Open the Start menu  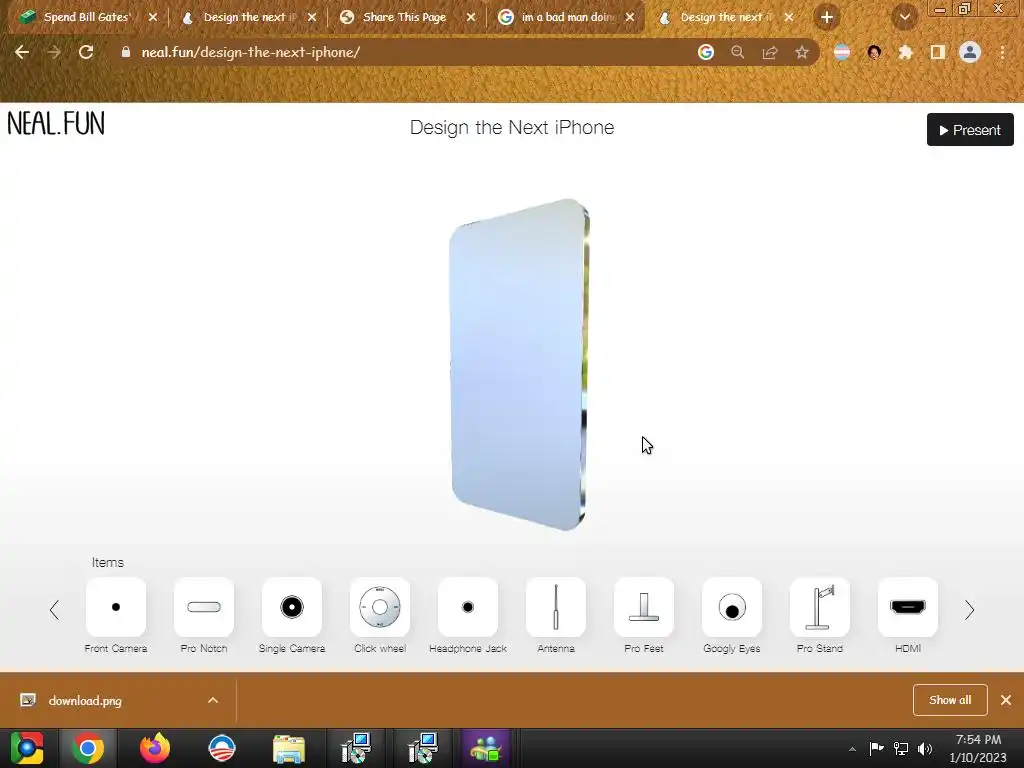point(27,748)
